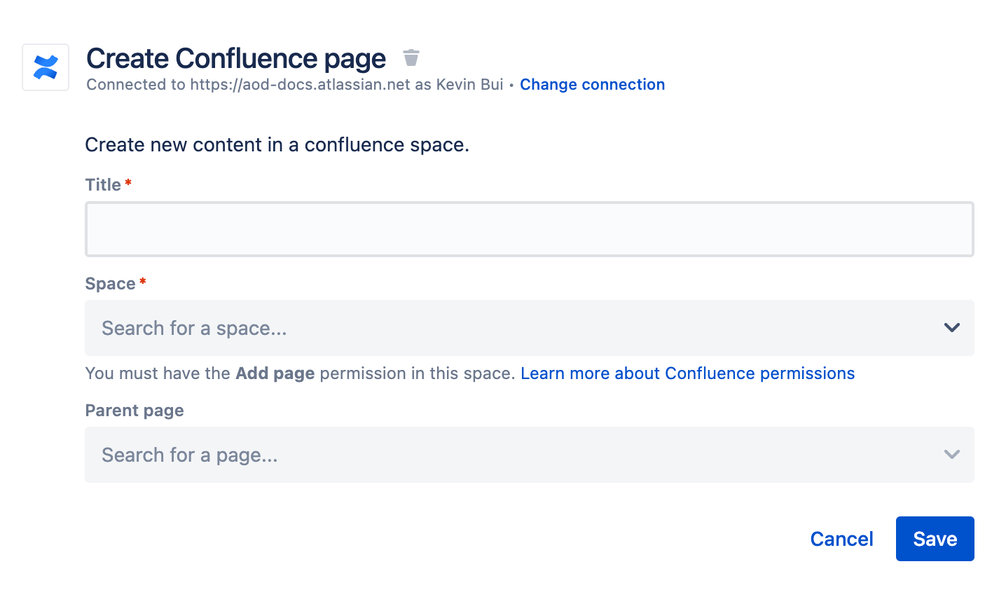Click the Confluence logo icon
Viewport: 999px width, 597px height.
pyautogui.click(x=45, y=67)
